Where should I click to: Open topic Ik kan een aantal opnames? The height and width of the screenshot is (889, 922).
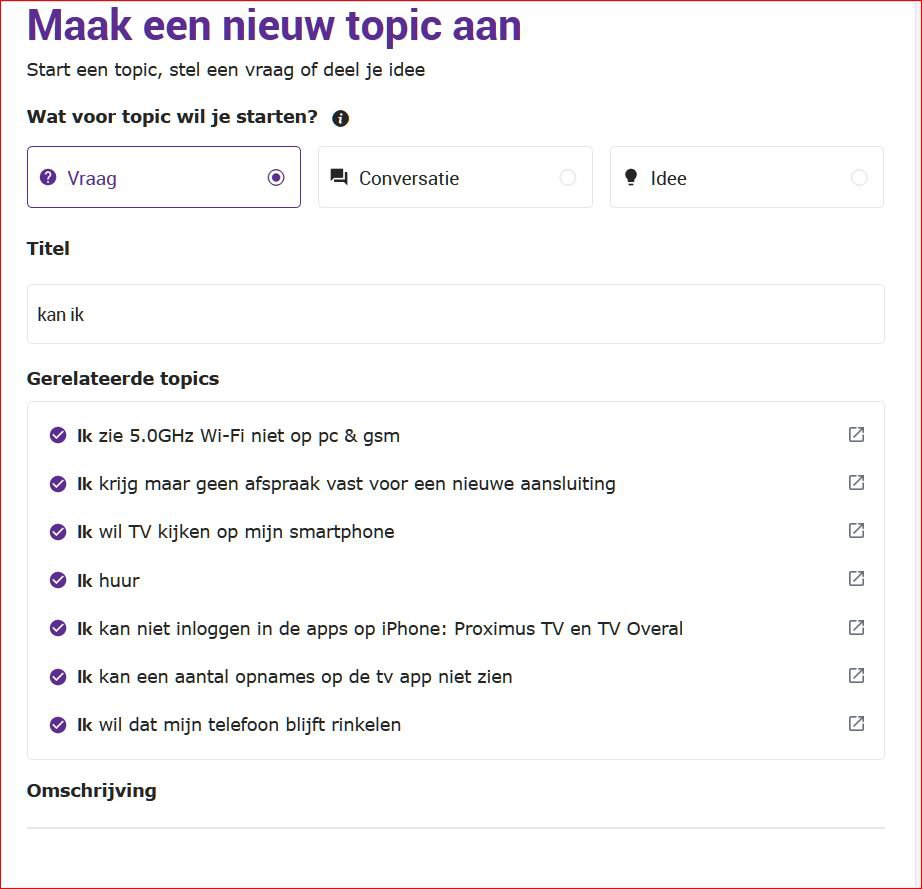(x=295, y=677)
